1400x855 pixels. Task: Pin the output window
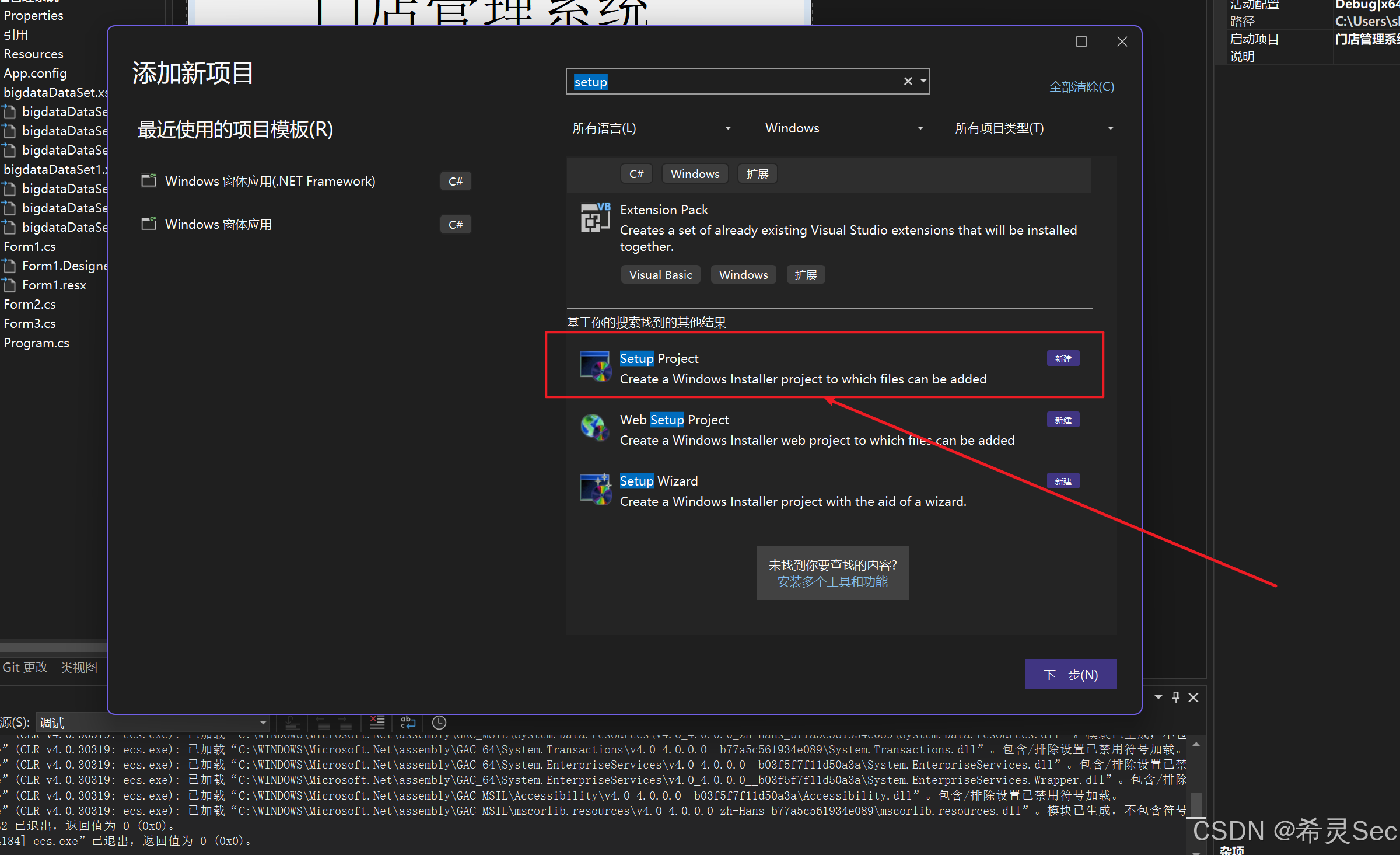click(1175, 697)
